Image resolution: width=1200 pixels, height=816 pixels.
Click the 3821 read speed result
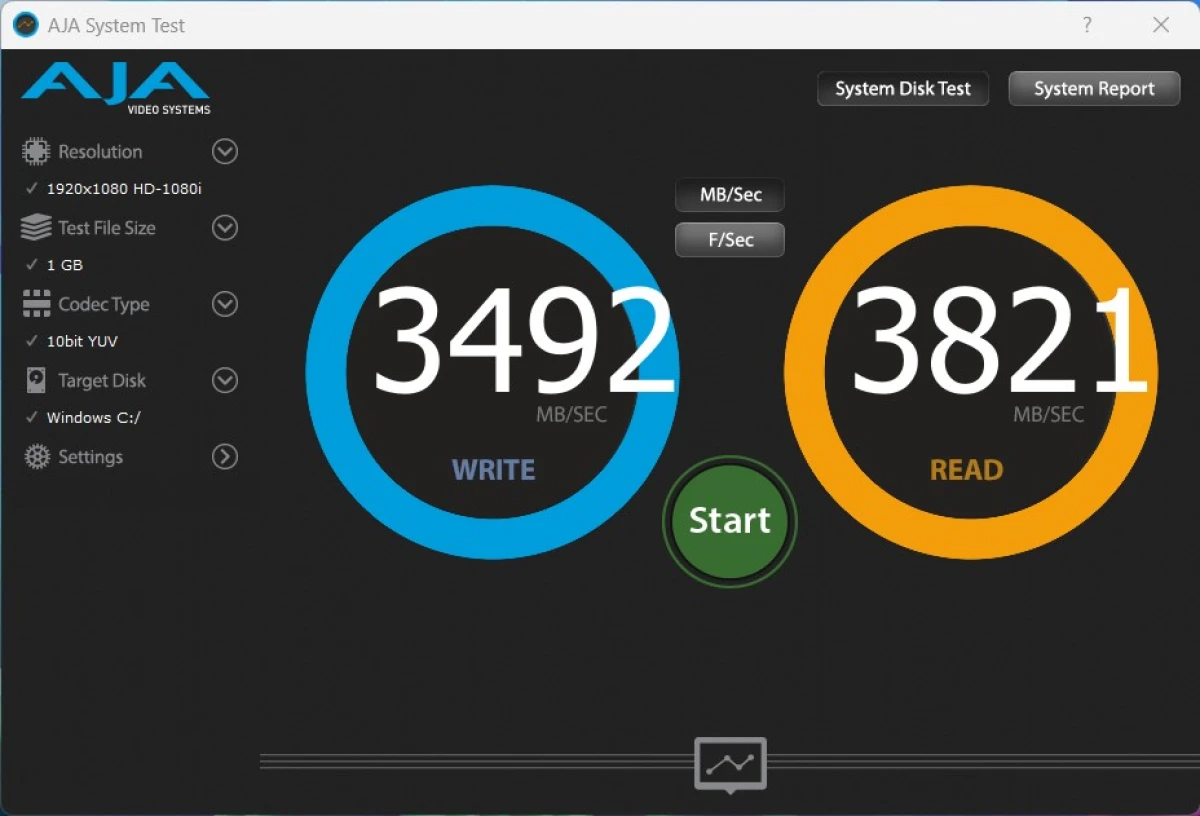[x=998, y=342]
